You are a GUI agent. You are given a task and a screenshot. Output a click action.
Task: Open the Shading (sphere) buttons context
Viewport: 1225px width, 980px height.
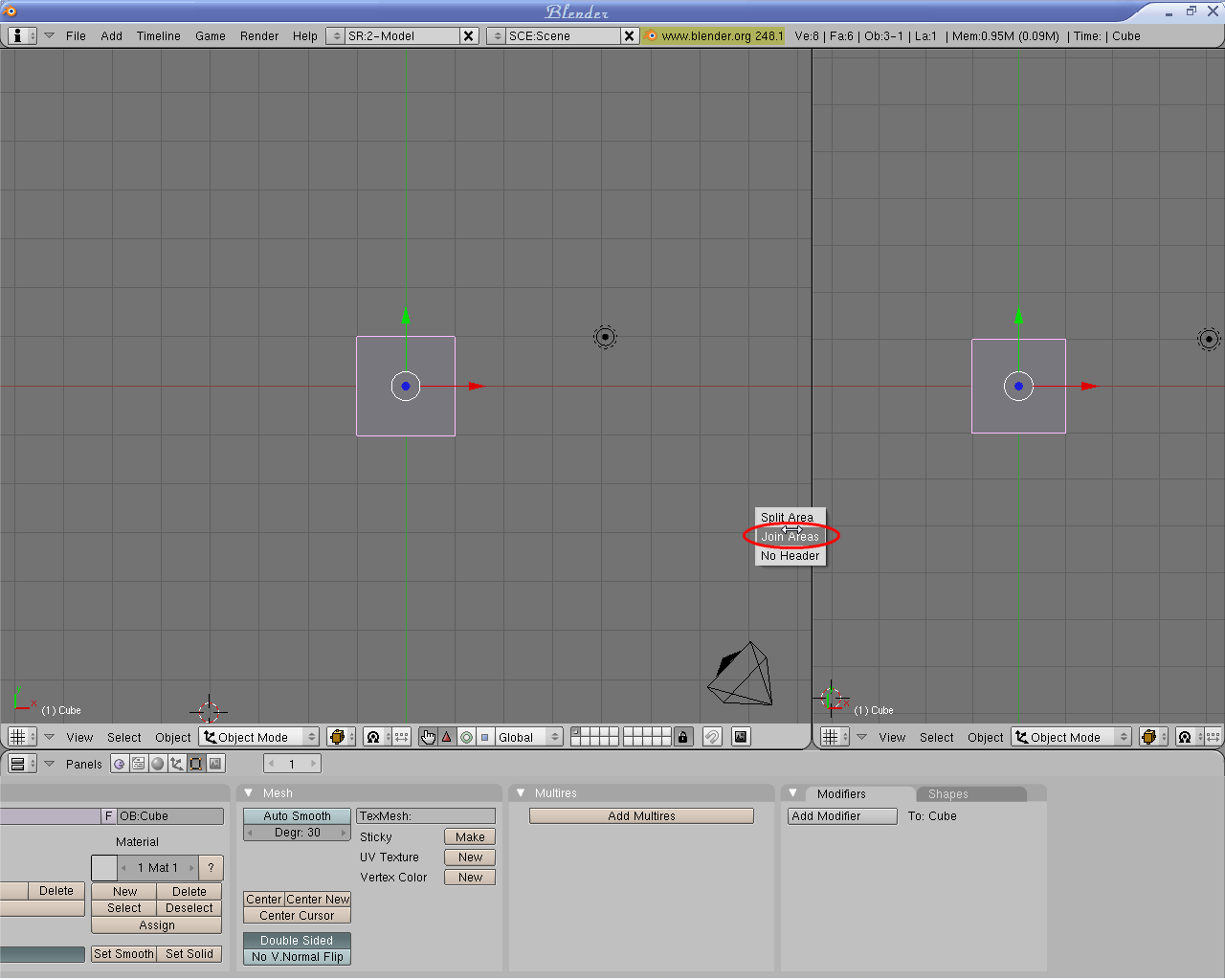coord(158,764)
